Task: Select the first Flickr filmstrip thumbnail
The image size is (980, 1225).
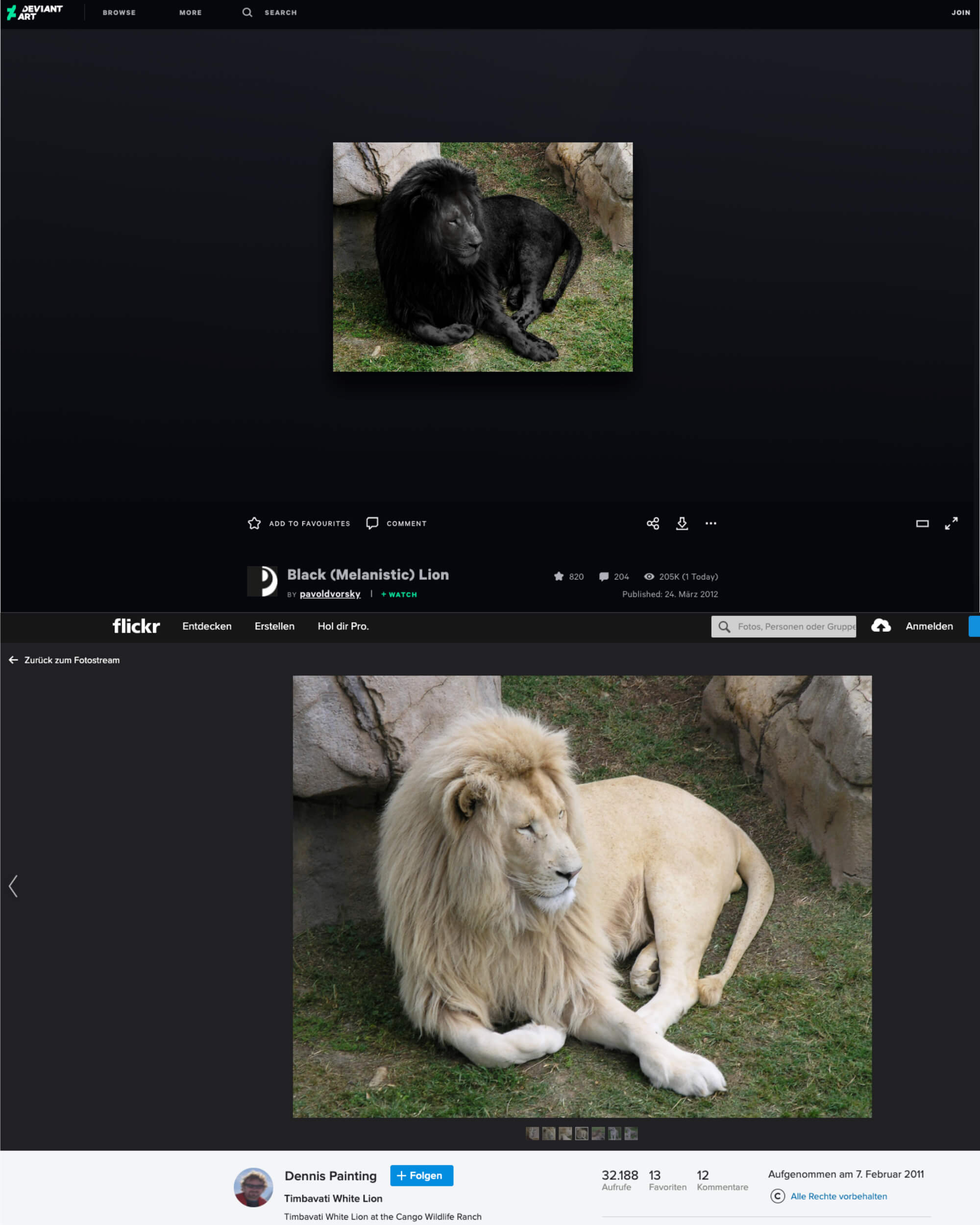Action: [x=532, y=1133]
